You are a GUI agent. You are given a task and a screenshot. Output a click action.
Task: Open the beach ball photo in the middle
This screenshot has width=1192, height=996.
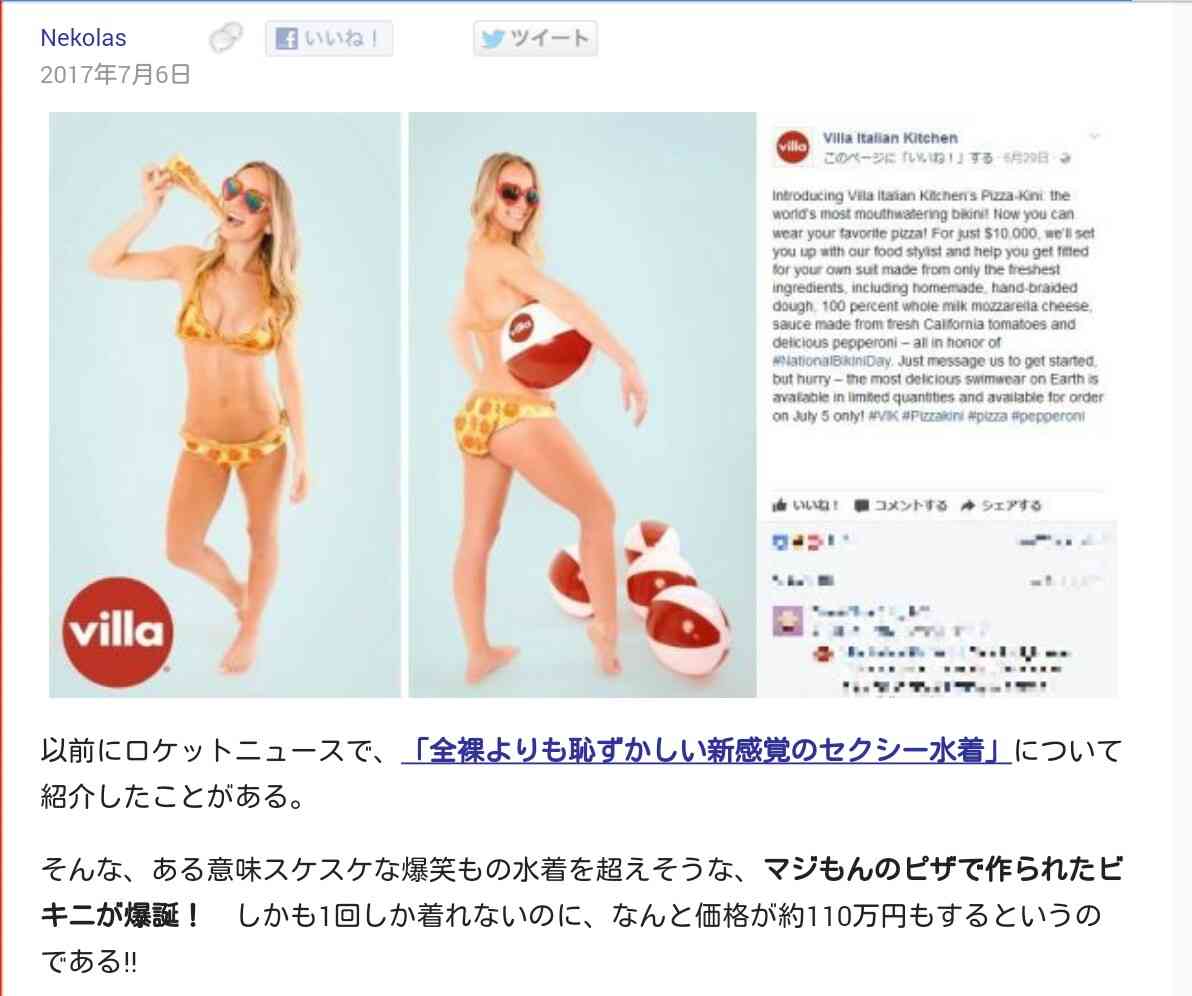(x=582, y=404)
